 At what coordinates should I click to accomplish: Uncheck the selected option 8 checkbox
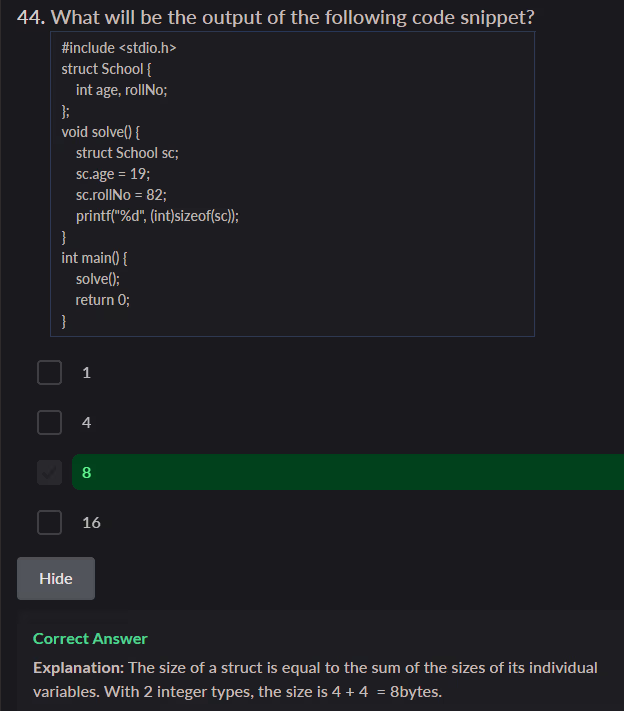(50, 472)
